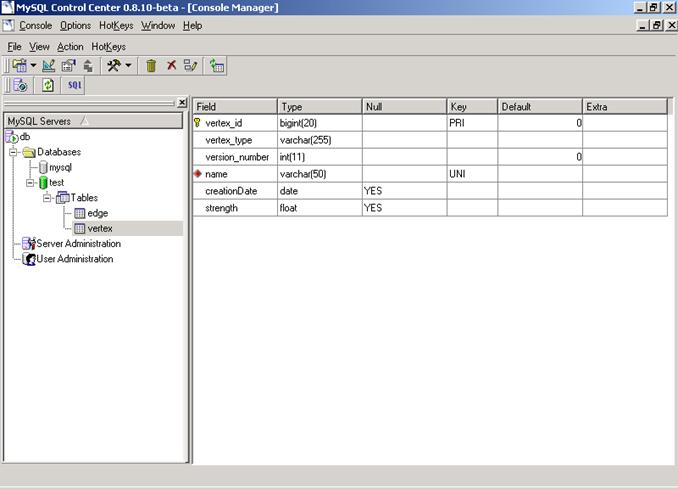Click the trash can empty table icon
The width and height of the screenshot is (678, 489).
151,66
